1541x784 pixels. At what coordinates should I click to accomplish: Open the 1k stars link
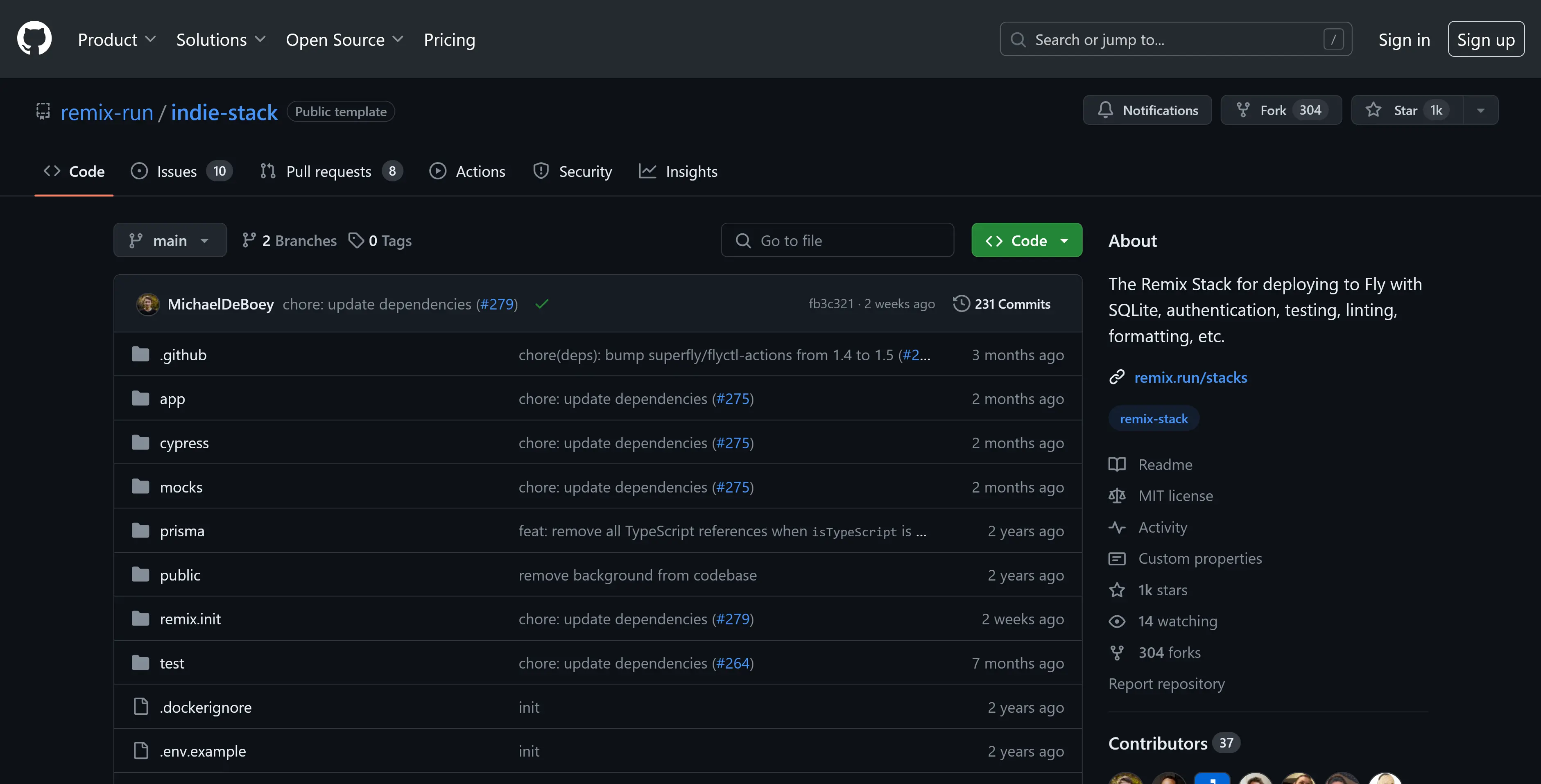1162,590
